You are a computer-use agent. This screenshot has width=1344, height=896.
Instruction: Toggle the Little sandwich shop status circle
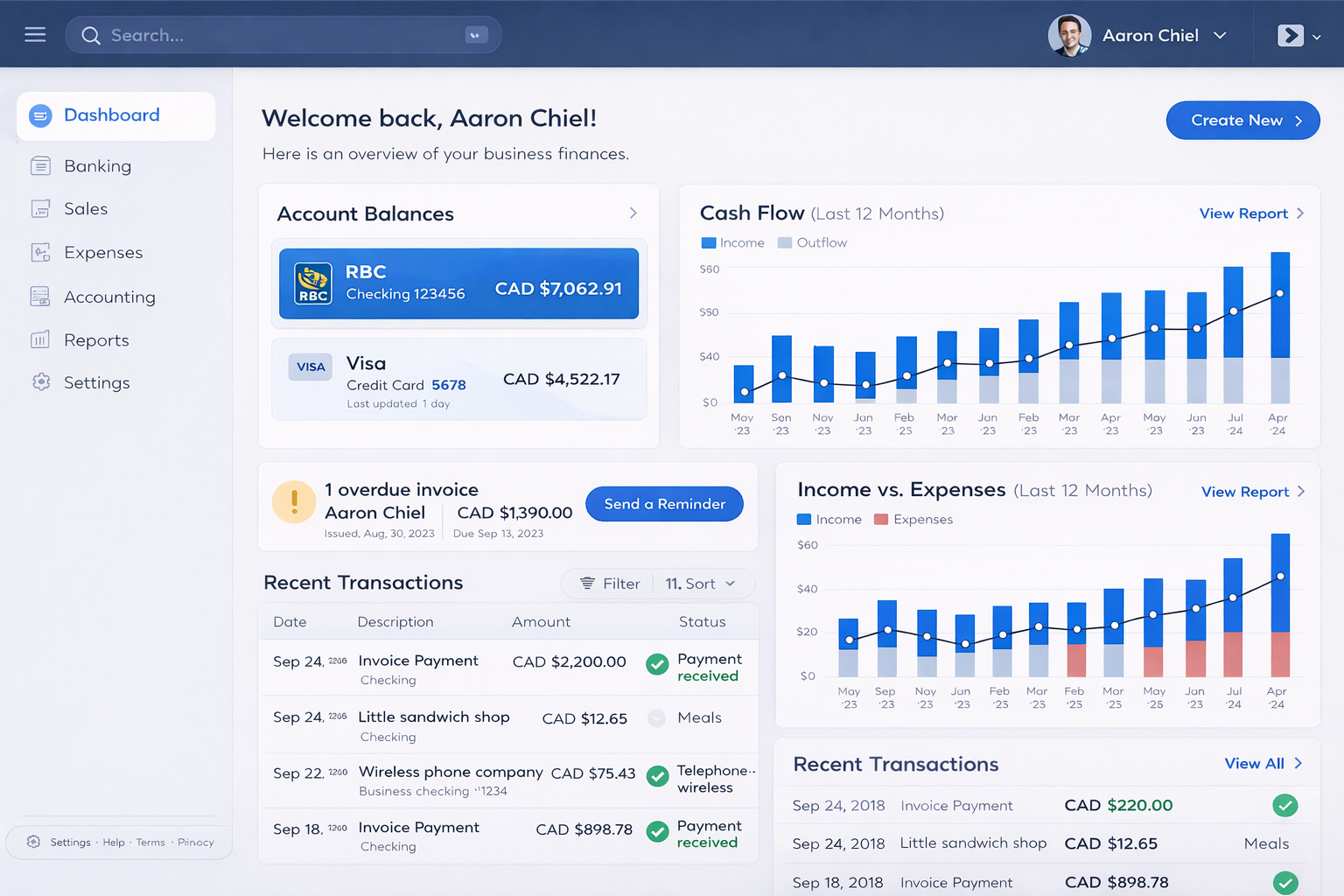pyautogui.click(x=656, y=718)
